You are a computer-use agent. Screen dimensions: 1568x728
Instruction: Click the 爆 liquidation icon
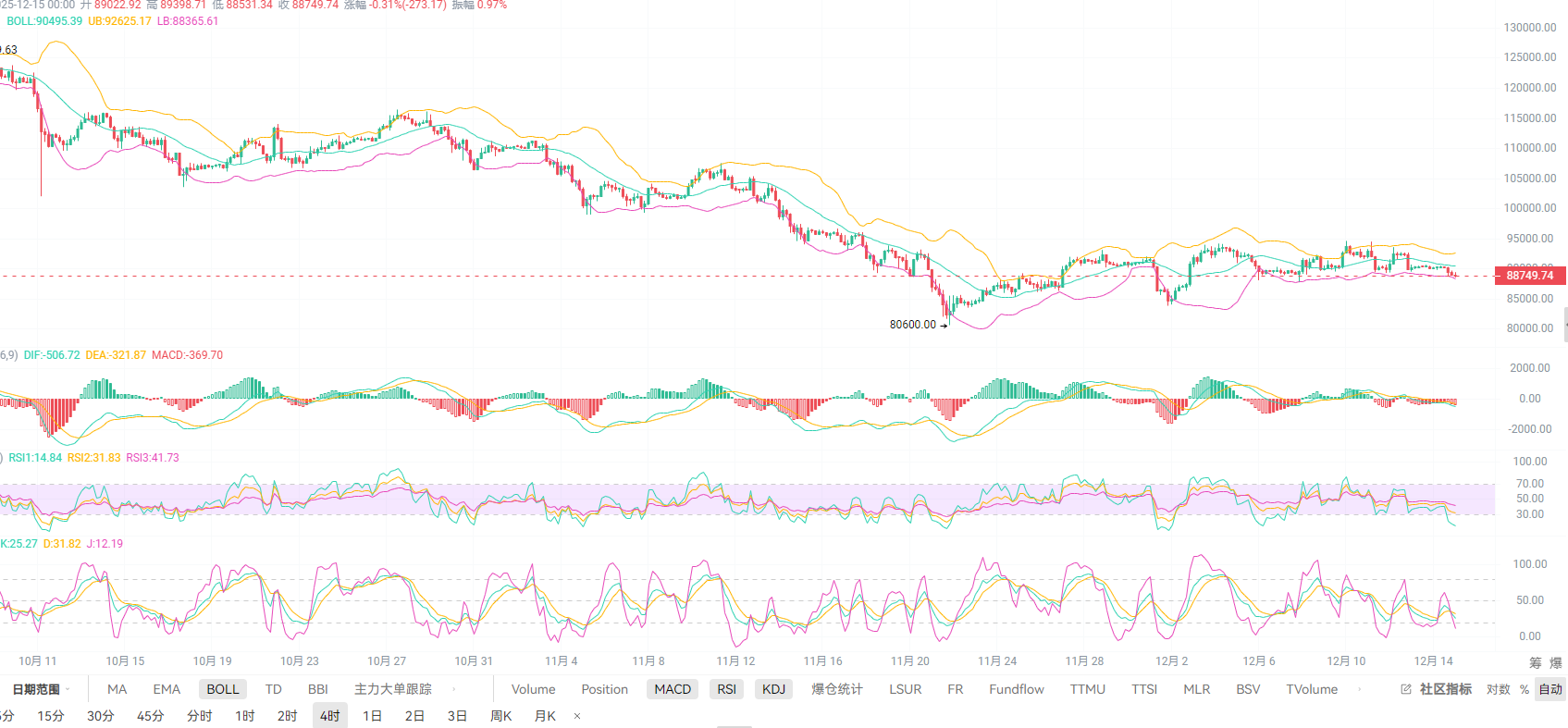click(x=1556, y=662)
